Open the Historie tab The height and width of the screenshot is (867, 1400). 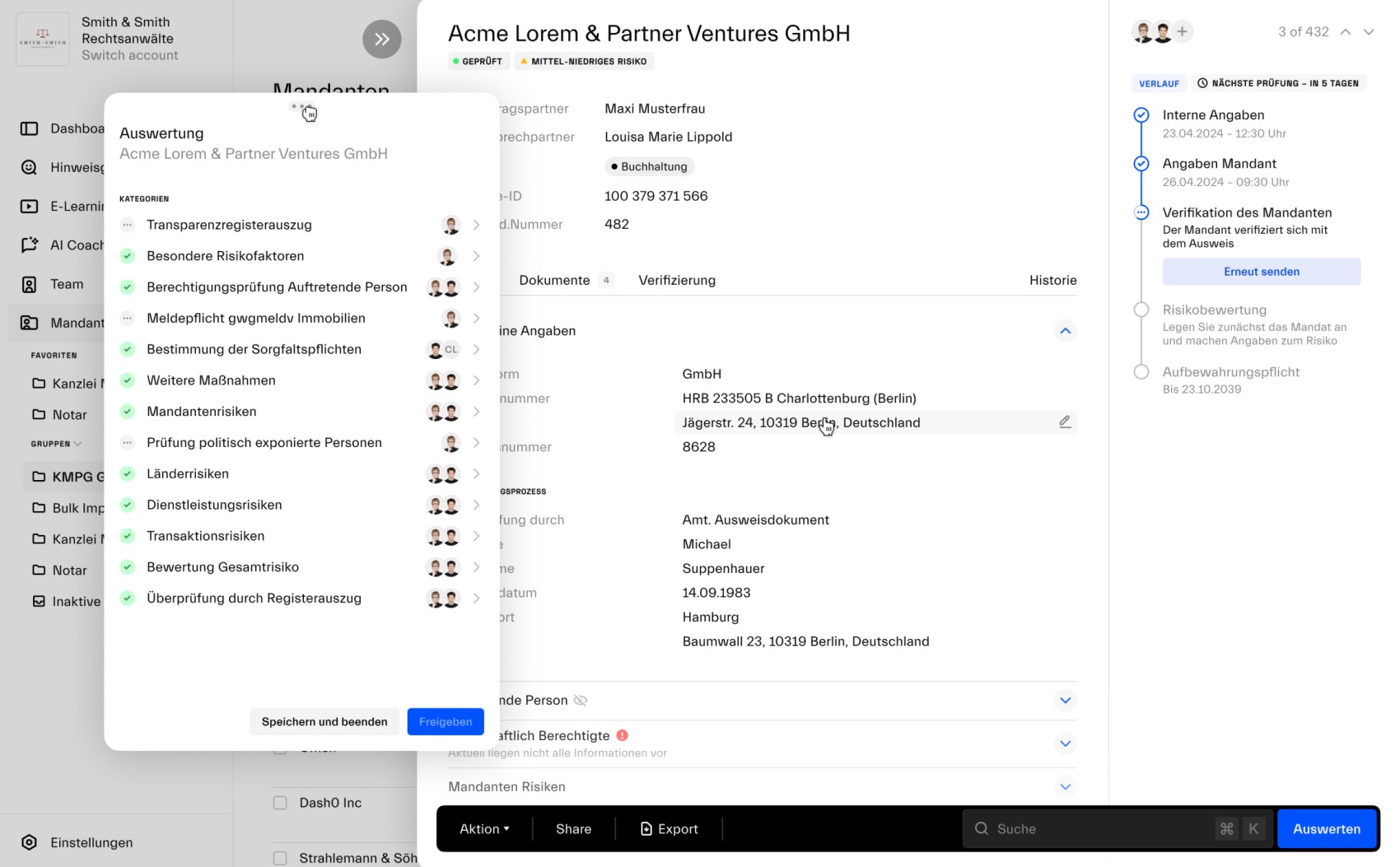(x=1052, y=280)
